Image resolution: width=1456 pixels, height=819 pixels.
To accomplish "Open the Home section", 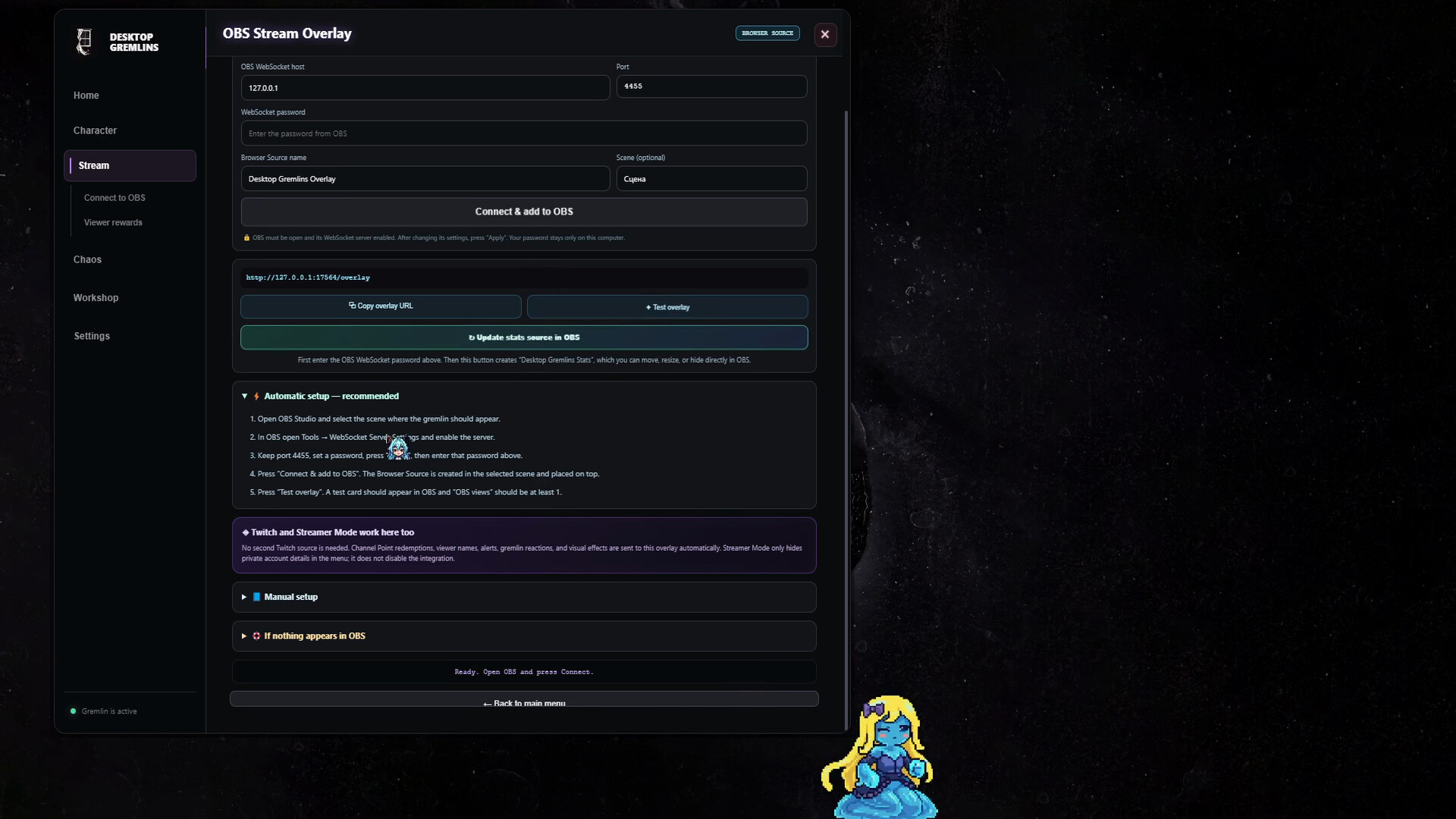I will [86, 96].
